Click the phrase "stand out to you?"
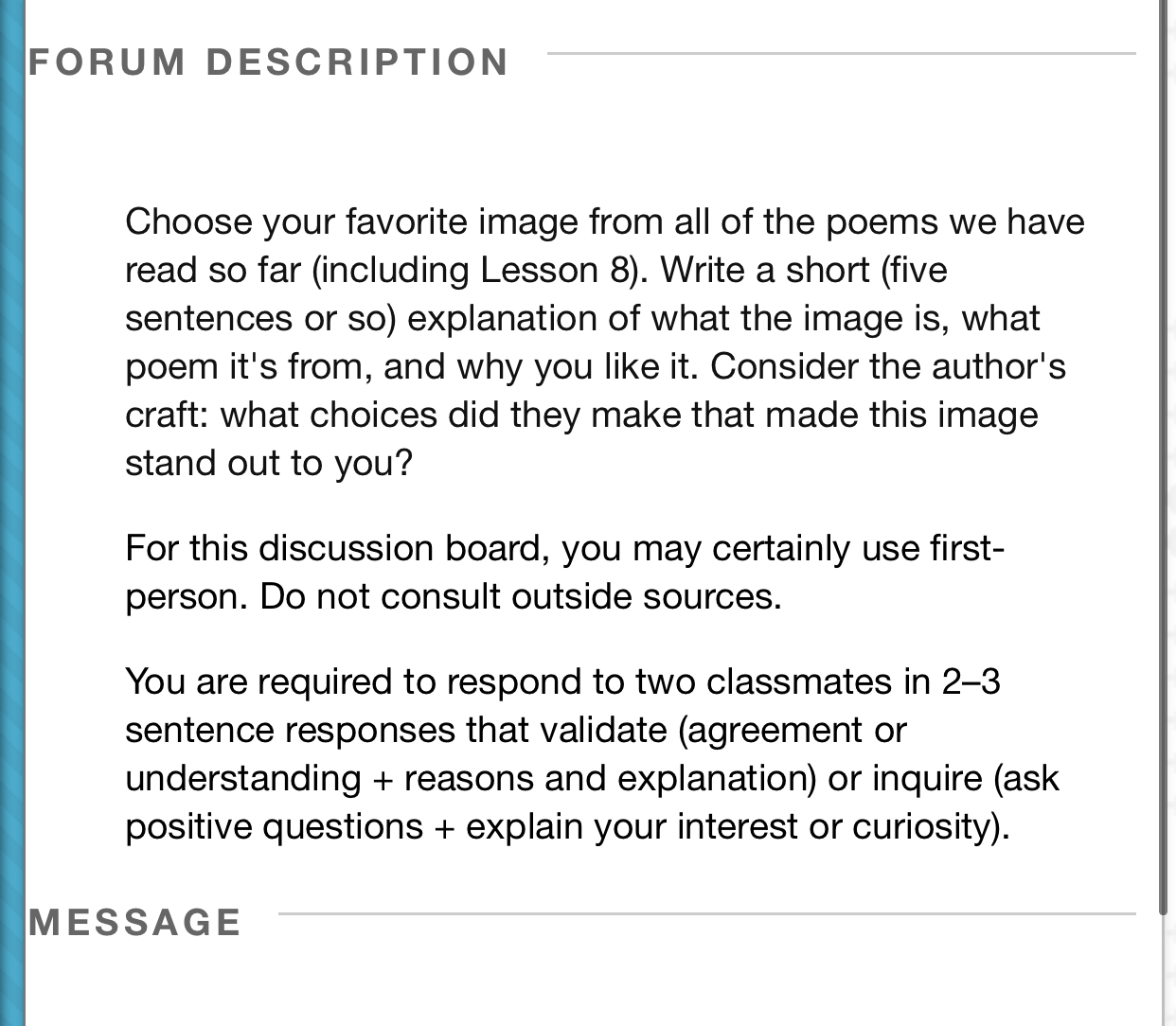 coord(269,464)
